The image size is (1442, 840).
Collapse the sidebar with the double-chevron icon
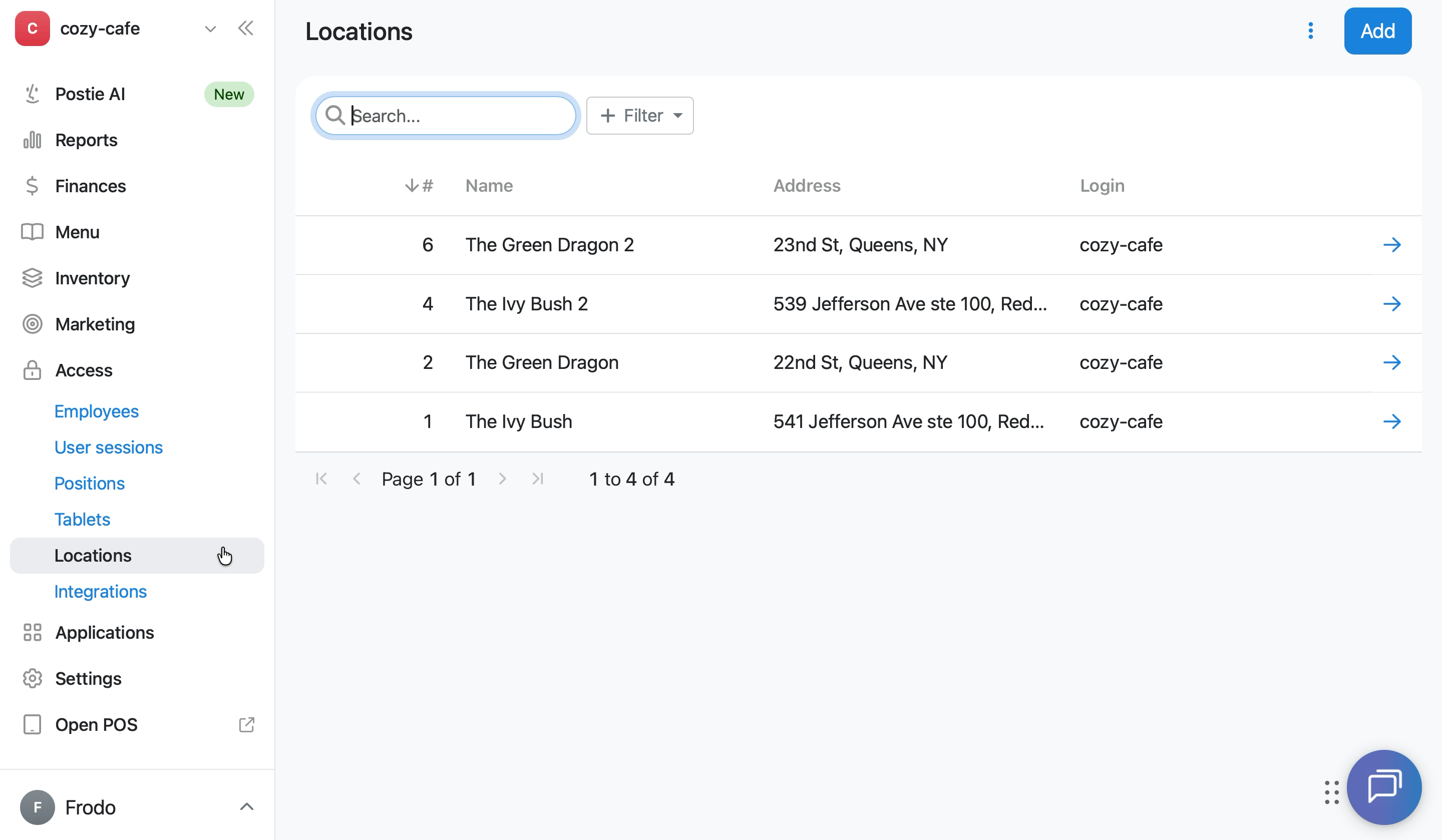point(246,29)
